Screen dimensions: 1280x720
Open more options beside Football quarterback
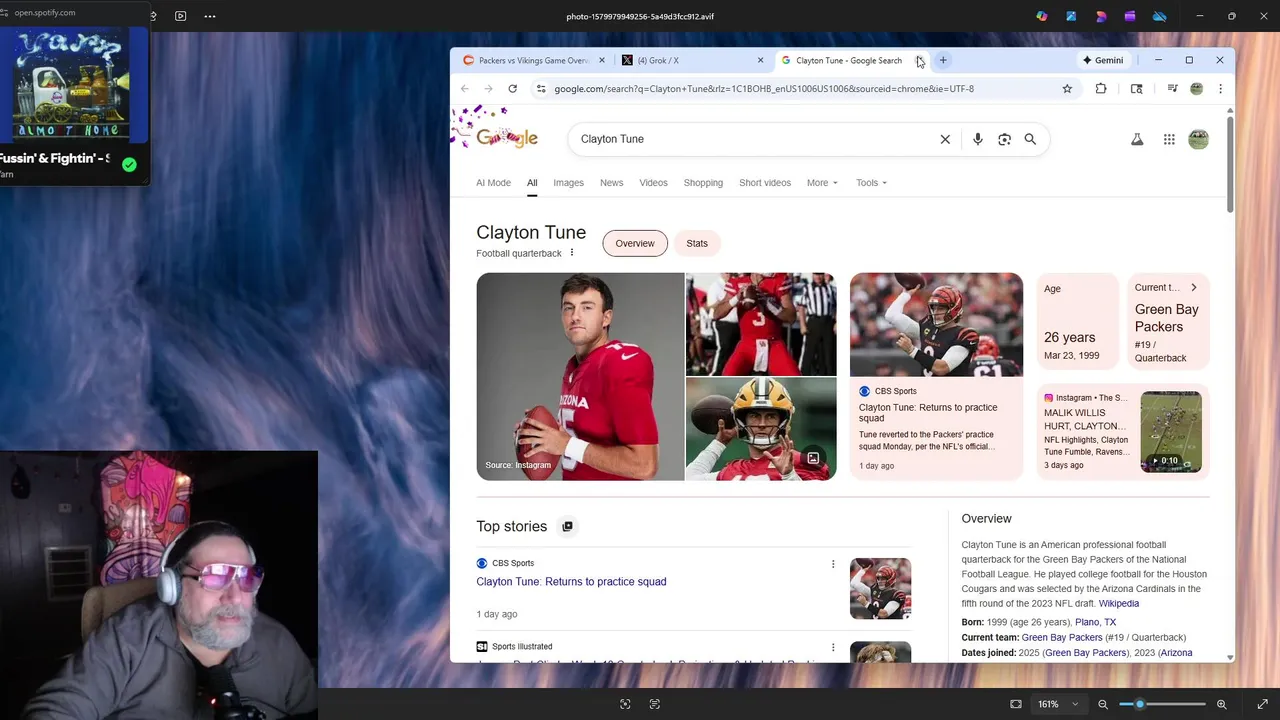pyautogui.click(x=572, y=253)
